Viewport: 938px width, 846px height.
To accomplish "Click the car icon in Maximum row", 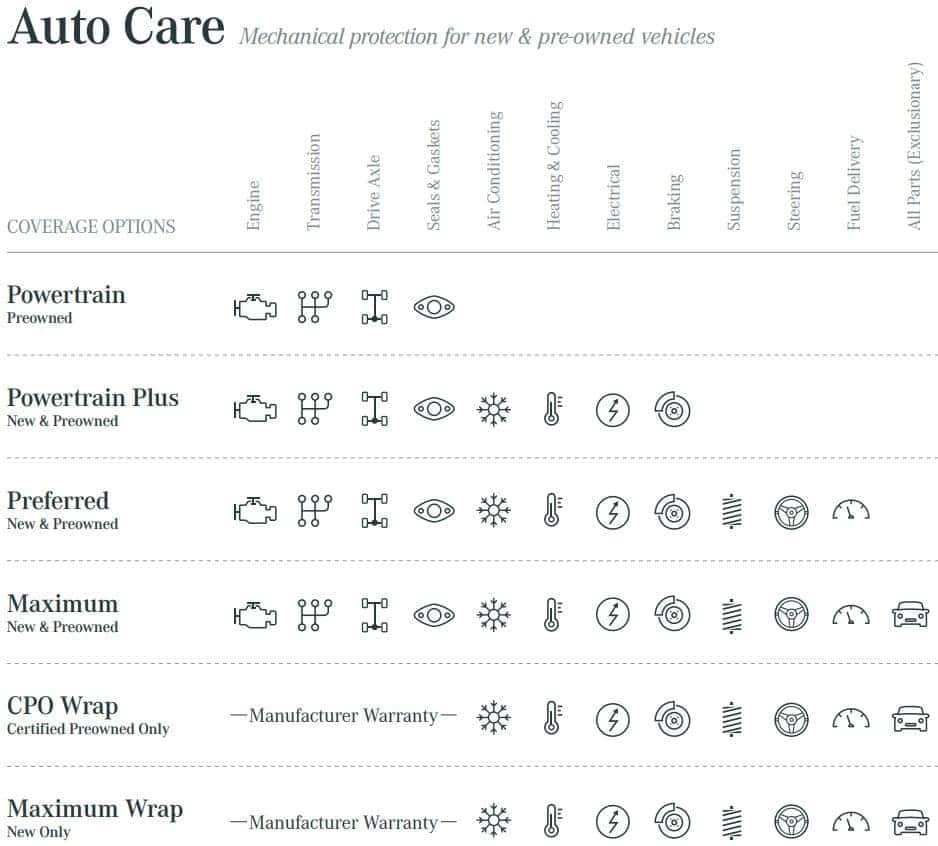I will (910, 614).
